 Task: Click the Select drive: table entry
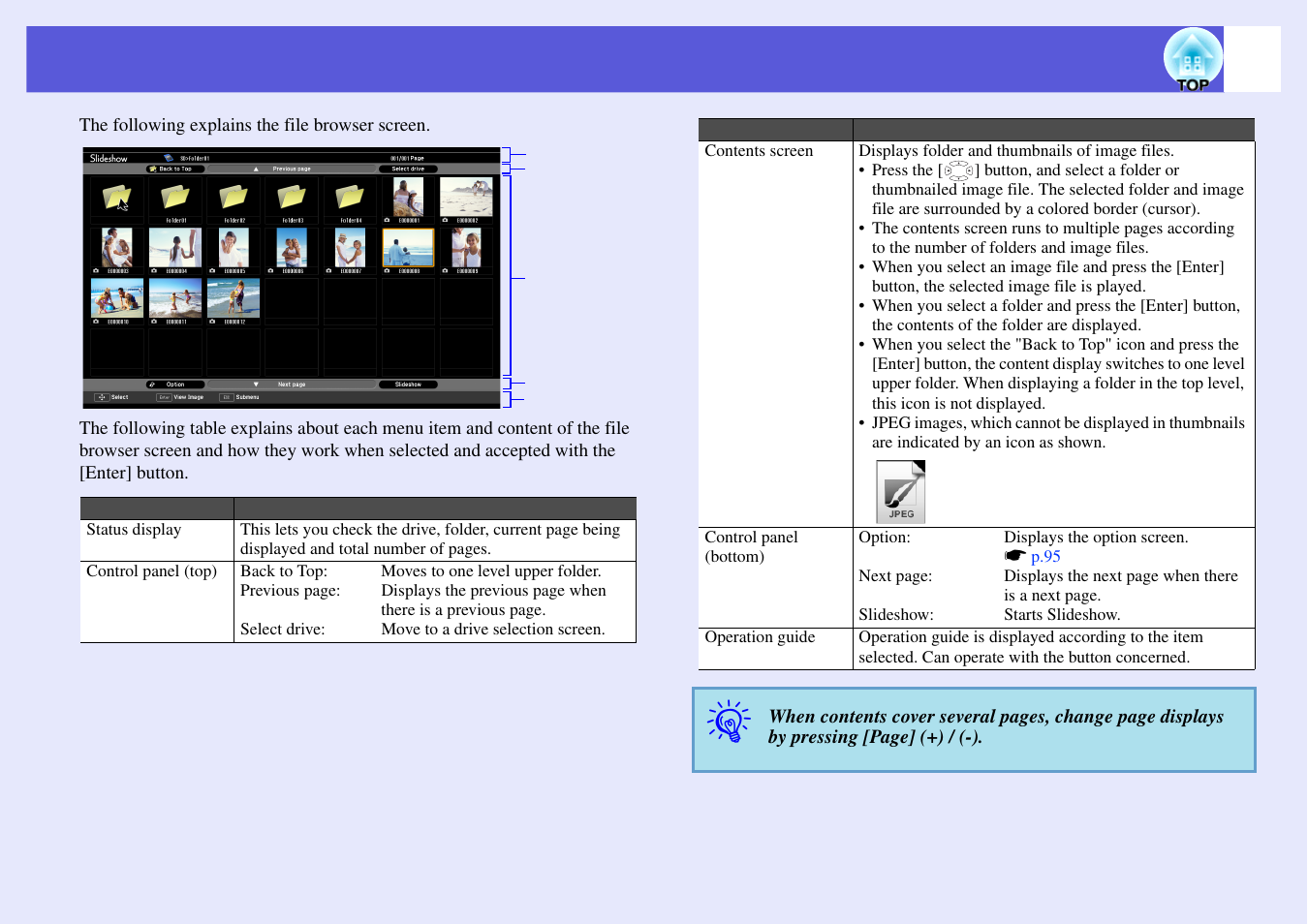pyautogui.click(x=283, y=630)
